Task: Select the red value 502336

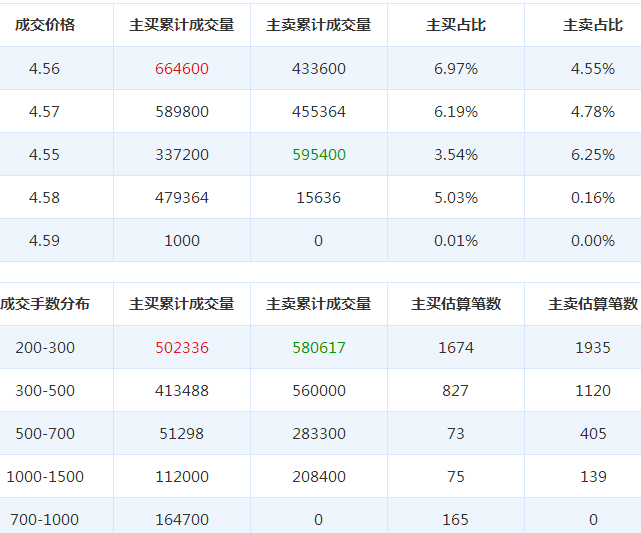Action: coord(182,347)
